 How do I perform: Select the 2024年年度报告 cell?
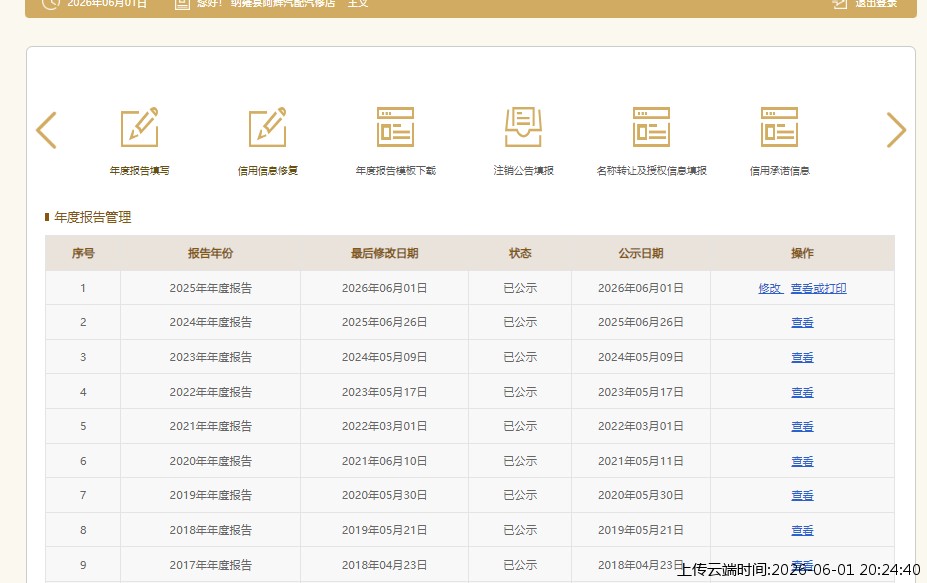click(210, 322)
